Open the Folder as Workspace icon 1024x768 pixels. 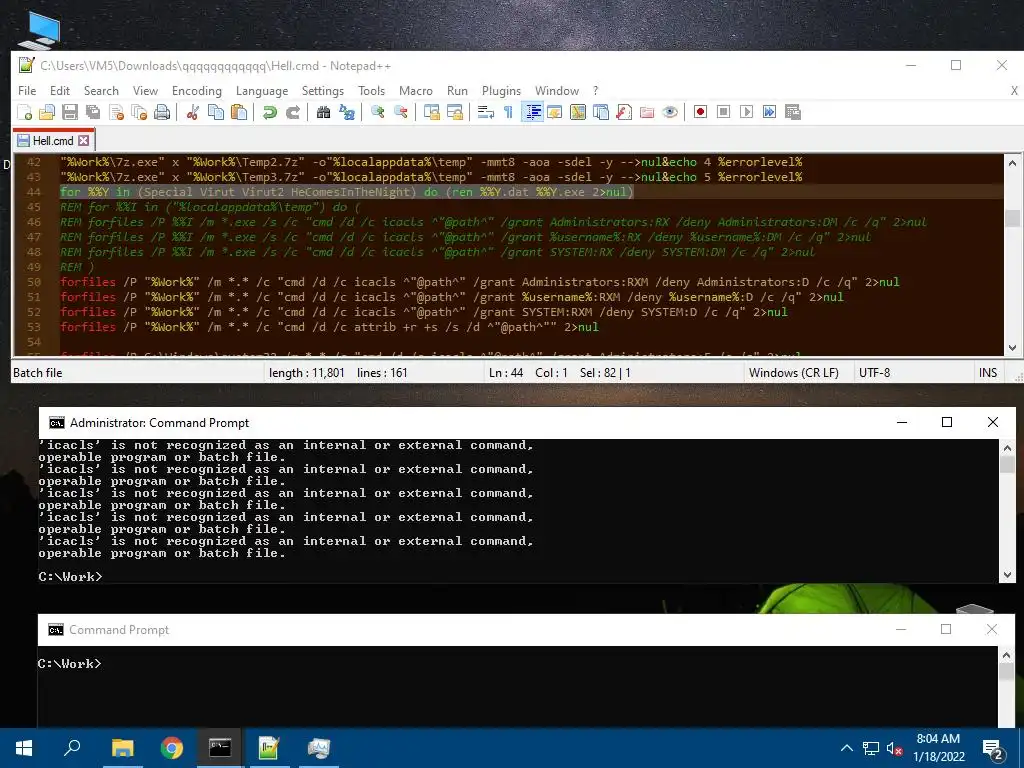(x=647, y=112)
